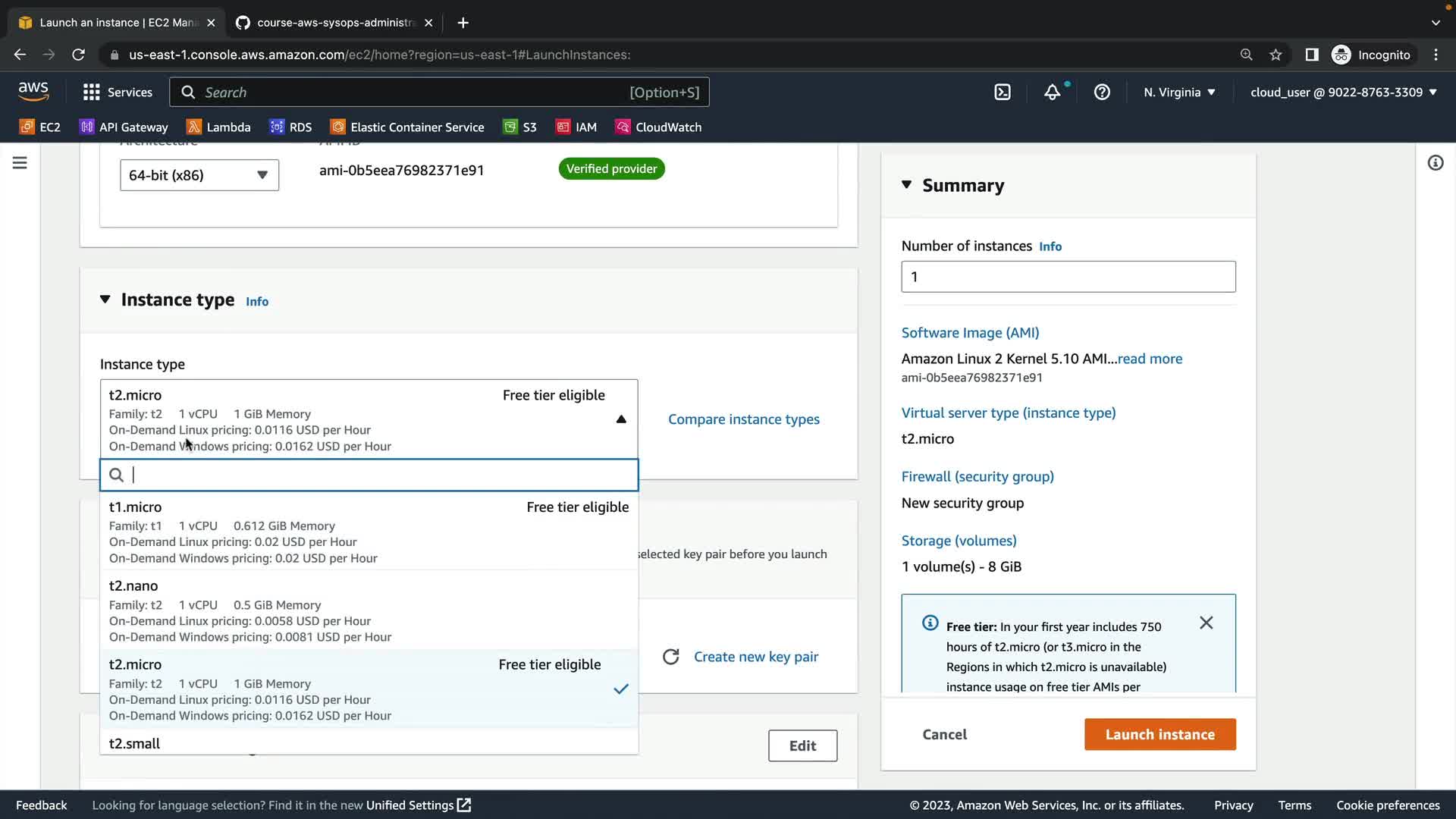The height and width of the screenshot is (819, 1456).
Task: Refresh the key pair list
Action: pos(670,657)
